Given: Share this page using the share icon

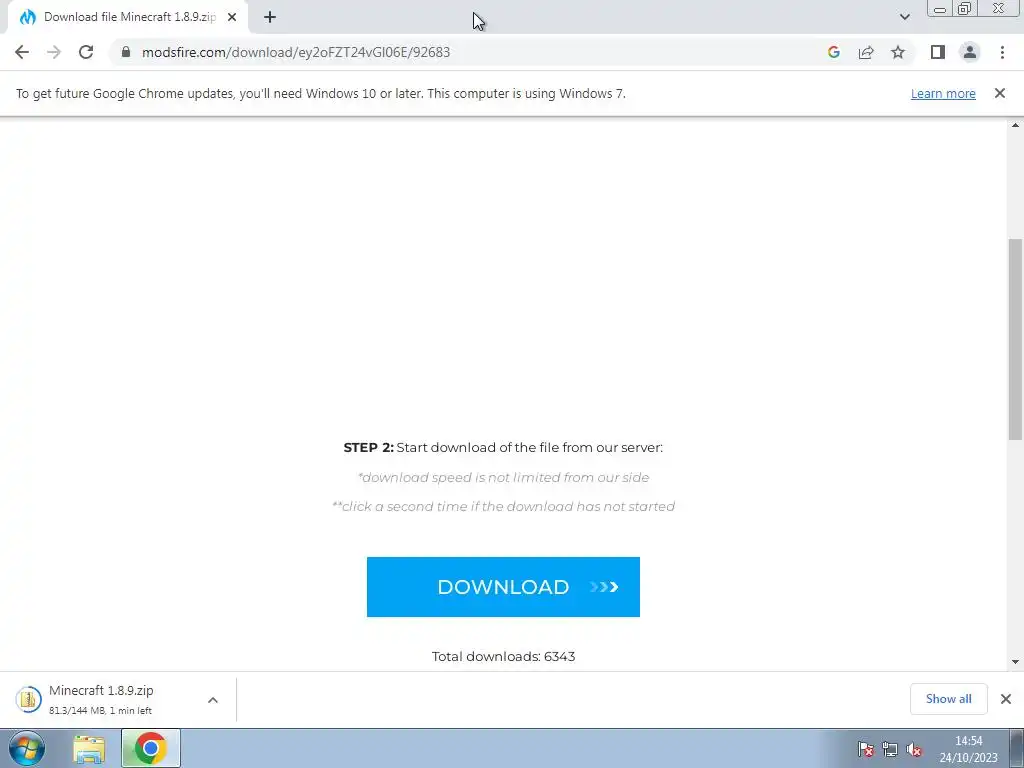Looking at the screenshot, I should 866,52.
